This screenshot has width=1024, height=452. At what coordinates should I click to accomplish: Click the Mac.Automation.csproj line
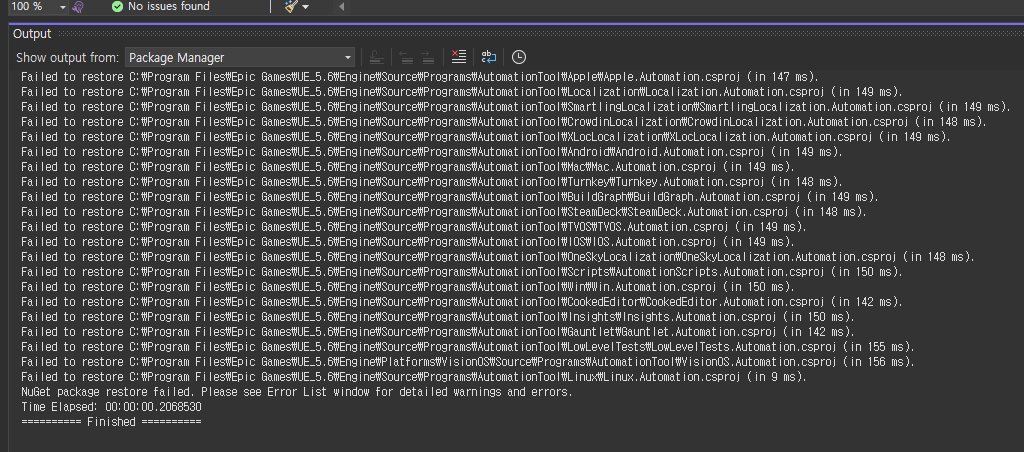(x=408, y=167)
